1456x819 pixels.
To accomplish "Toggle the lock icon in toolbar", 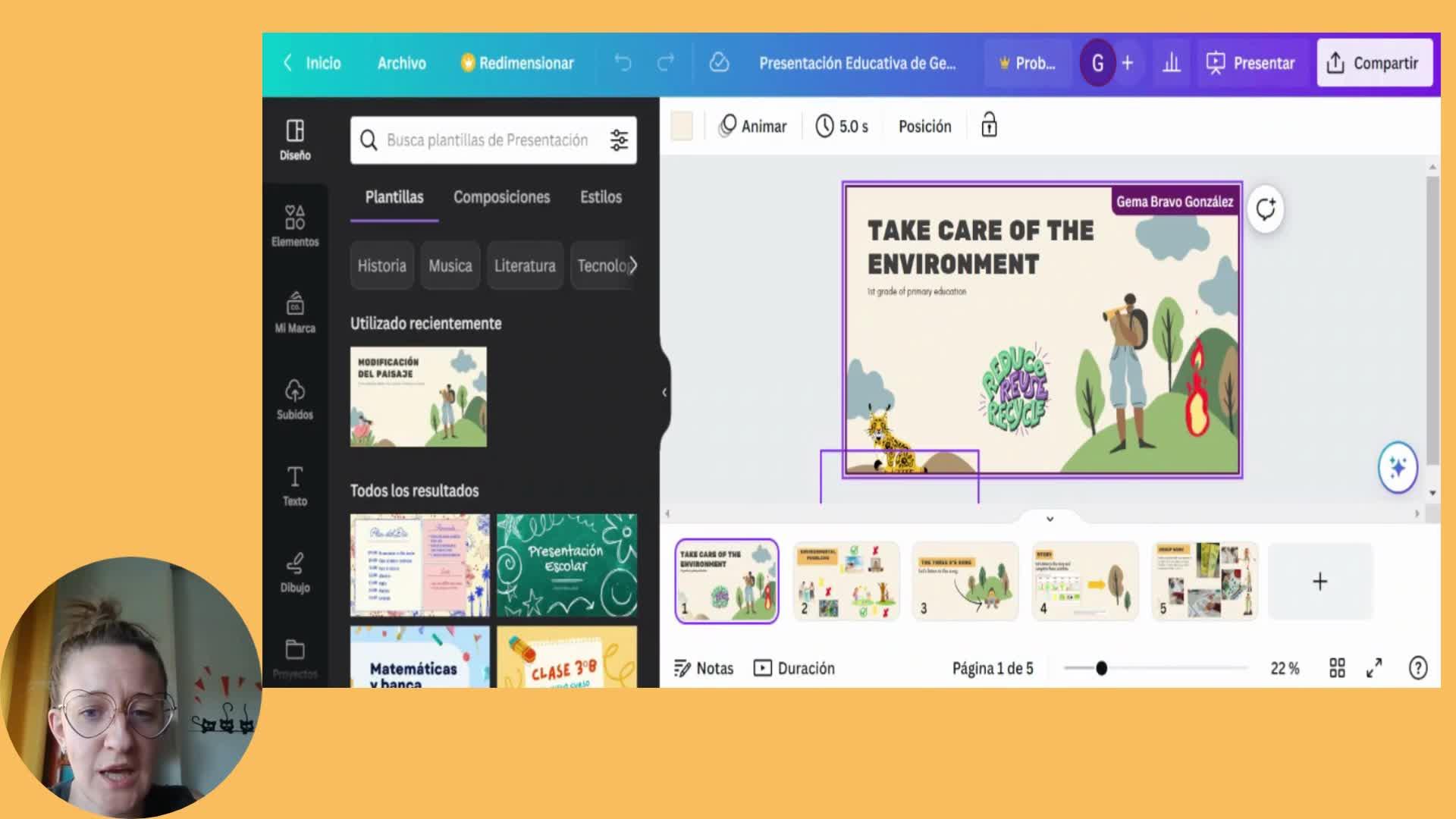I will pos(989,125).
